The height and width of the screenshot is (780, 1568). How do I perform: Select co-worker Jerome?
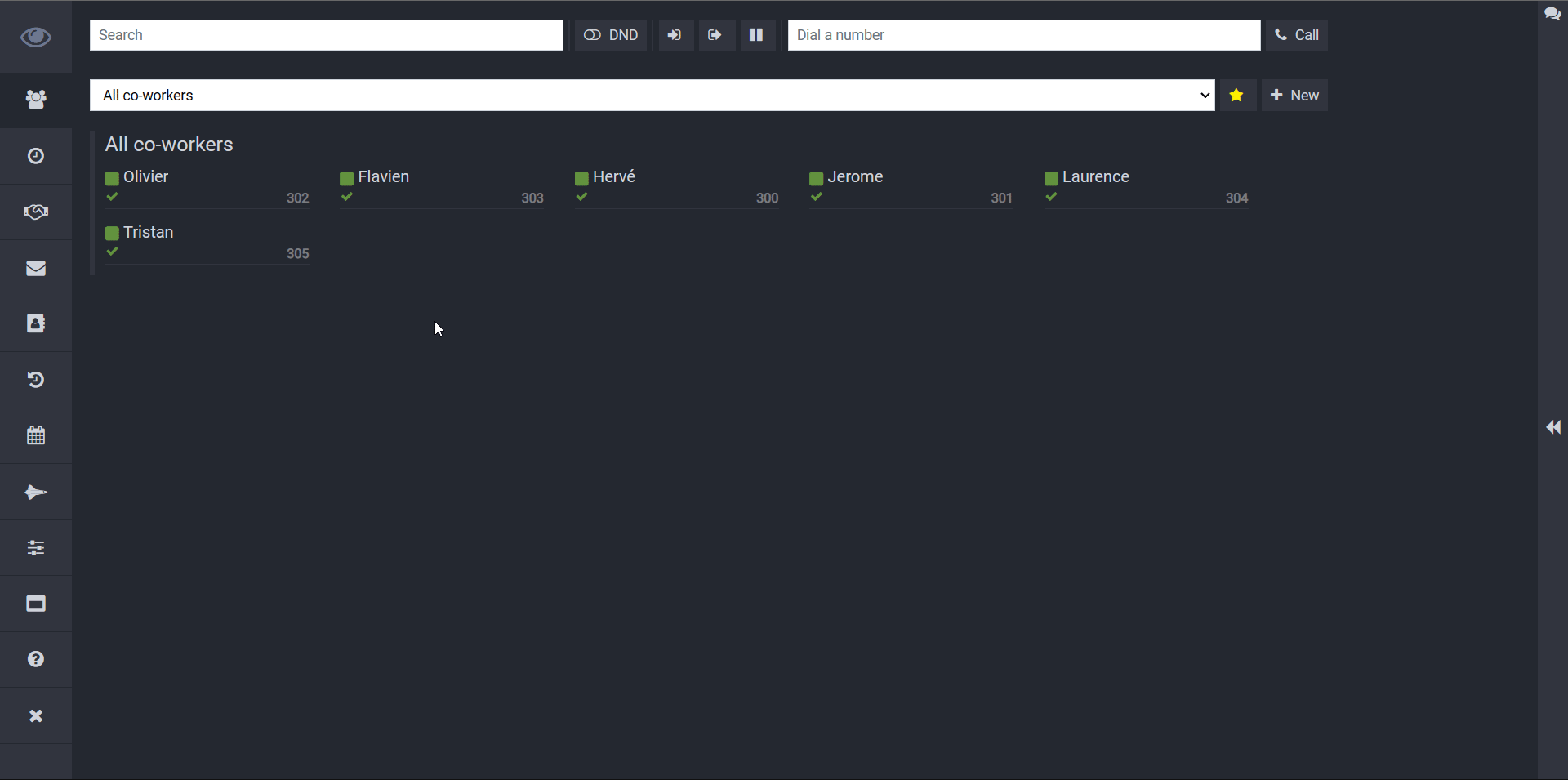click(x=855, y=177)
